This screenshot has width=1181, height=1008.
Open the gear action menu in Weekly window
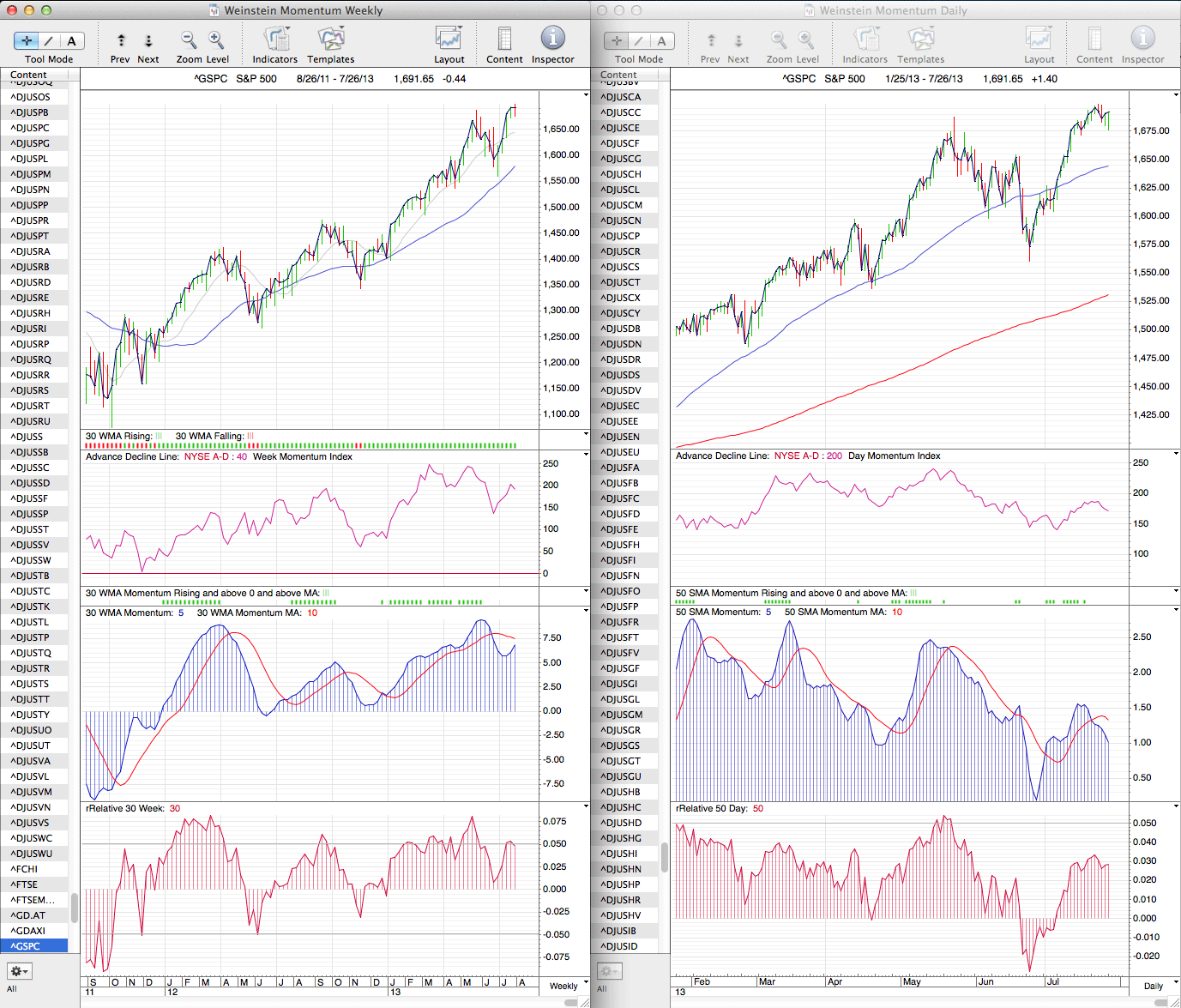[x=19, y=971]
